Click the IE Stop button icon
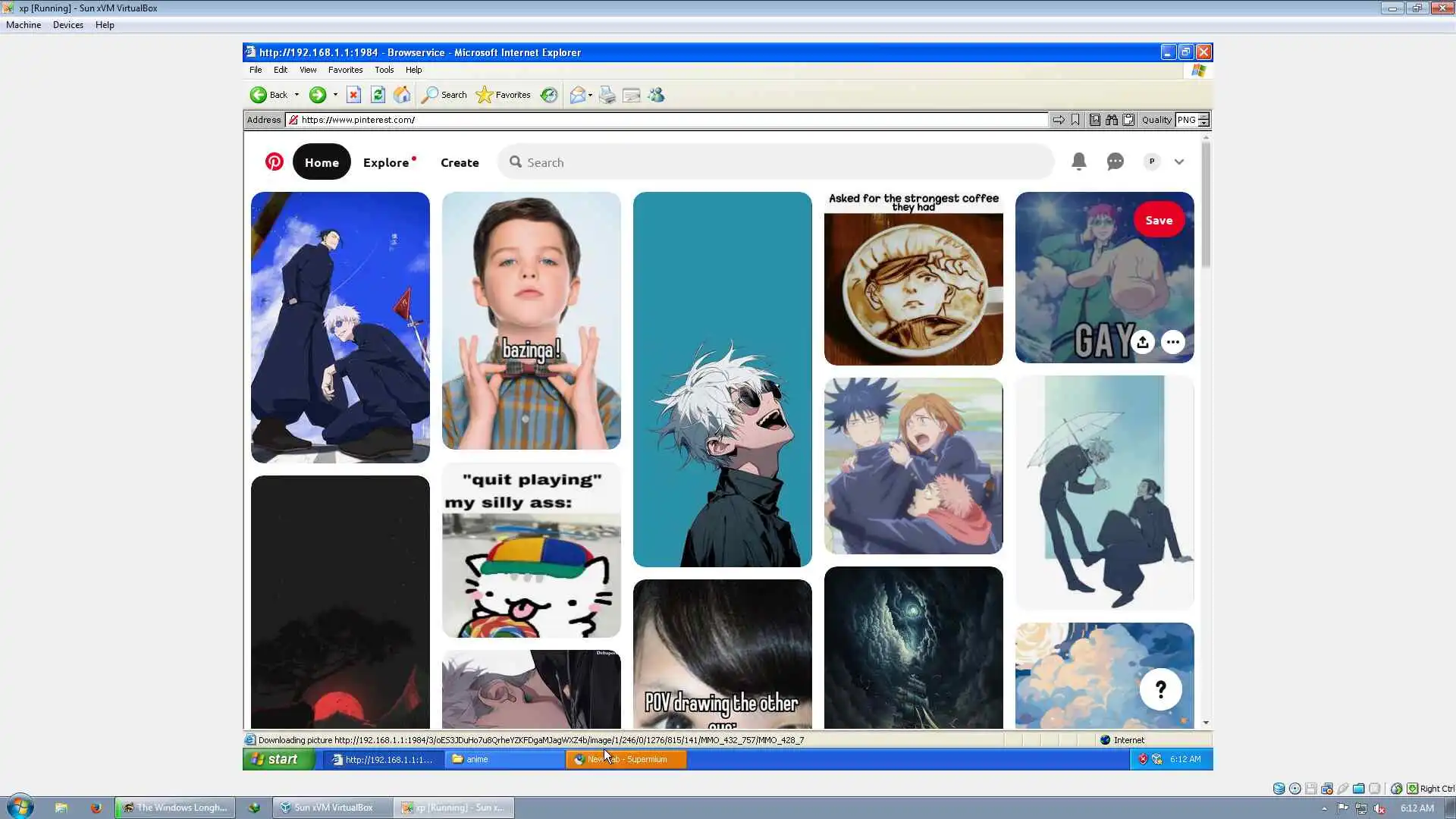Screen dimensions: 1456x819 click(353, 95)
